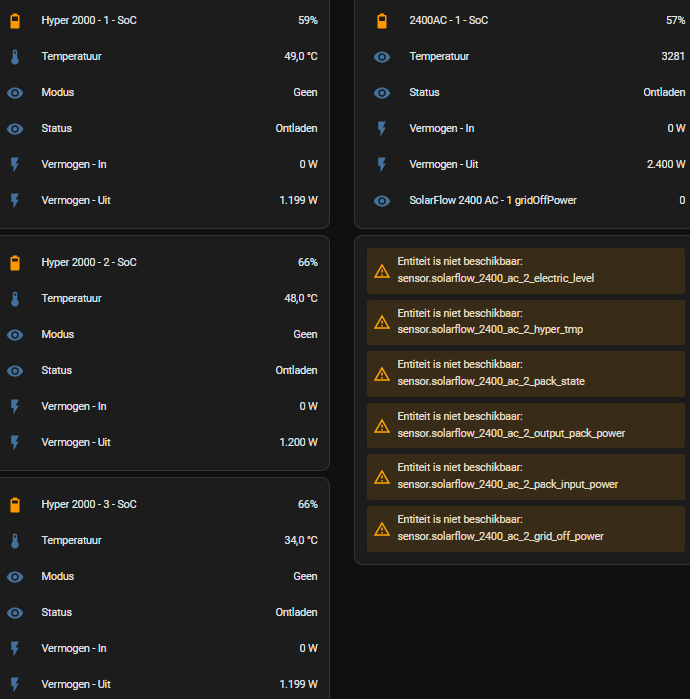Click Geen value in Hyper 2000 - 2 card
The height and width of the screenshot is (699, 690).
click(x=305, y=335)
